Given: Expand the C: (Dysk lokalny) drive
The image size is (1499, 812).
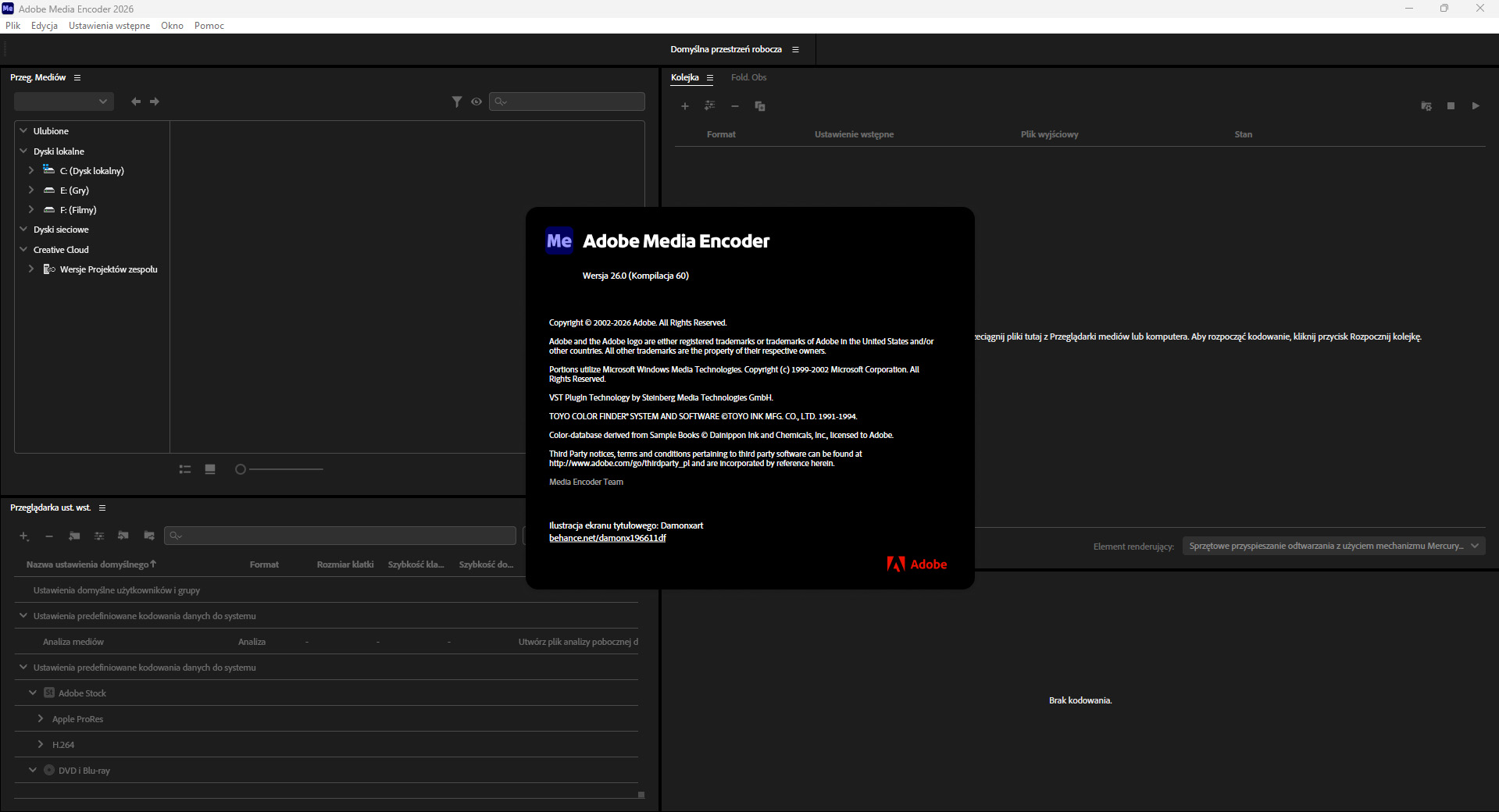Looking at the screenshot, I should pyautogui.click(x=31, y=170).
